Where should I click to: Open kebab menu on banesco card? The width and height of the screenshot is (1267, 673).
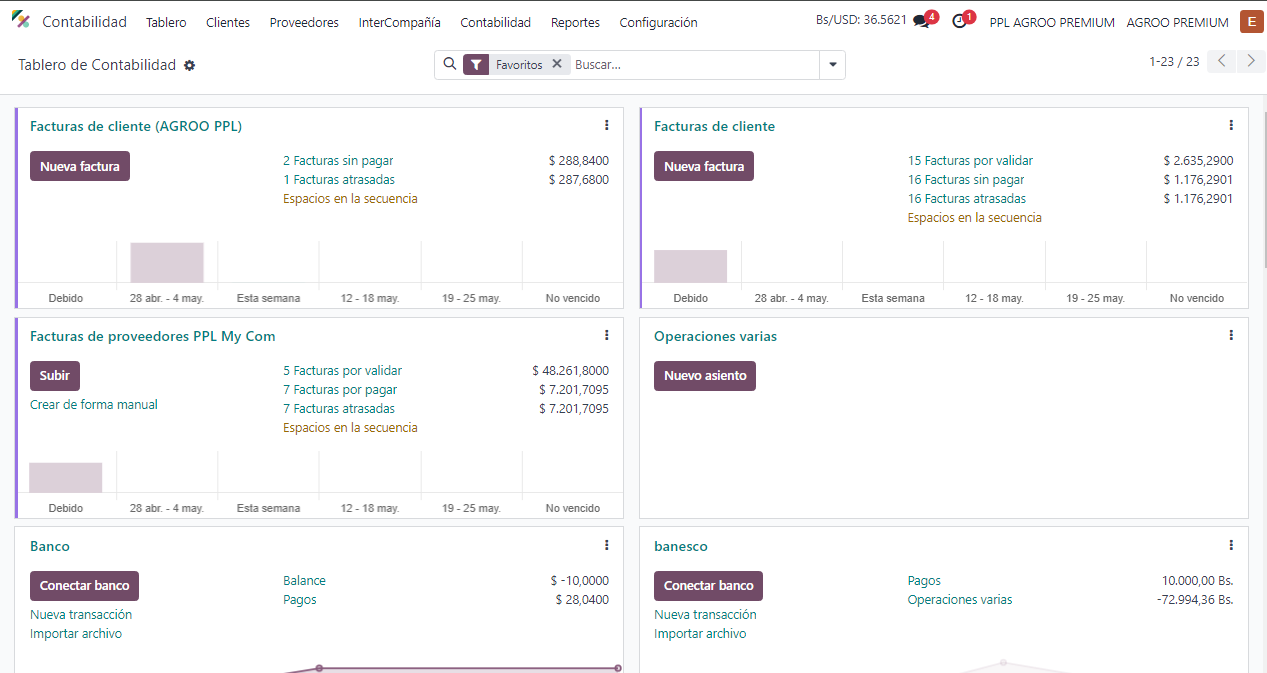[x=1231, y=546]
